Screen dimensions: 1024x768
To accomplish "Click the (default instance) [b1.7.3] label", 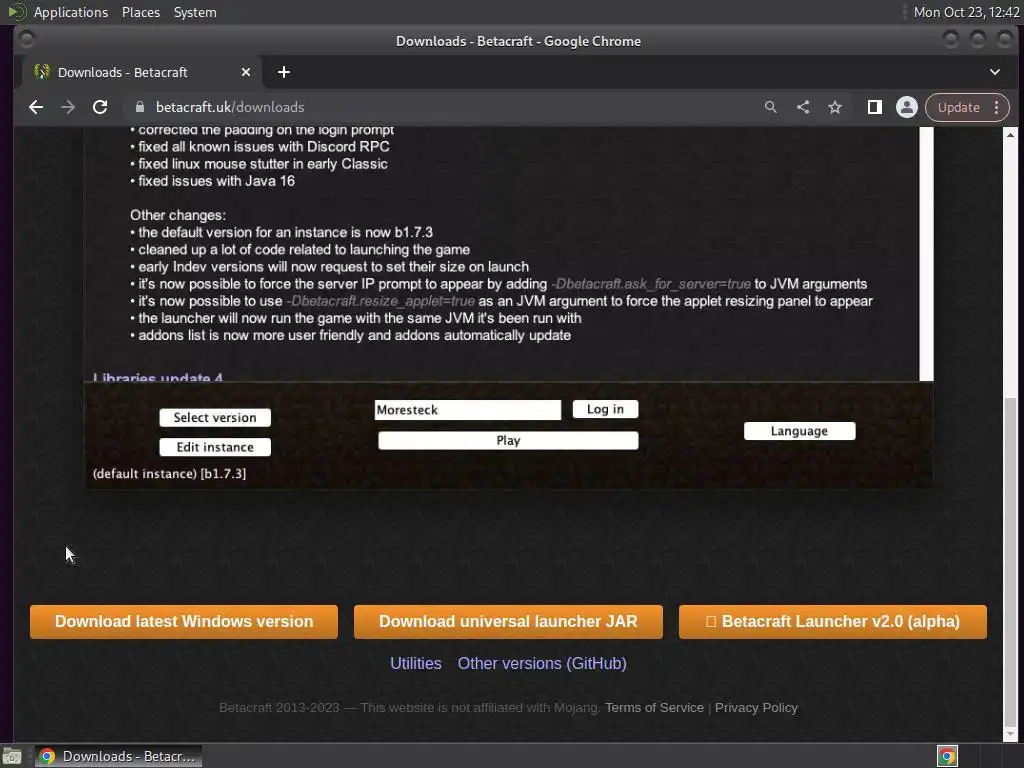I will (x=169, y=473).
